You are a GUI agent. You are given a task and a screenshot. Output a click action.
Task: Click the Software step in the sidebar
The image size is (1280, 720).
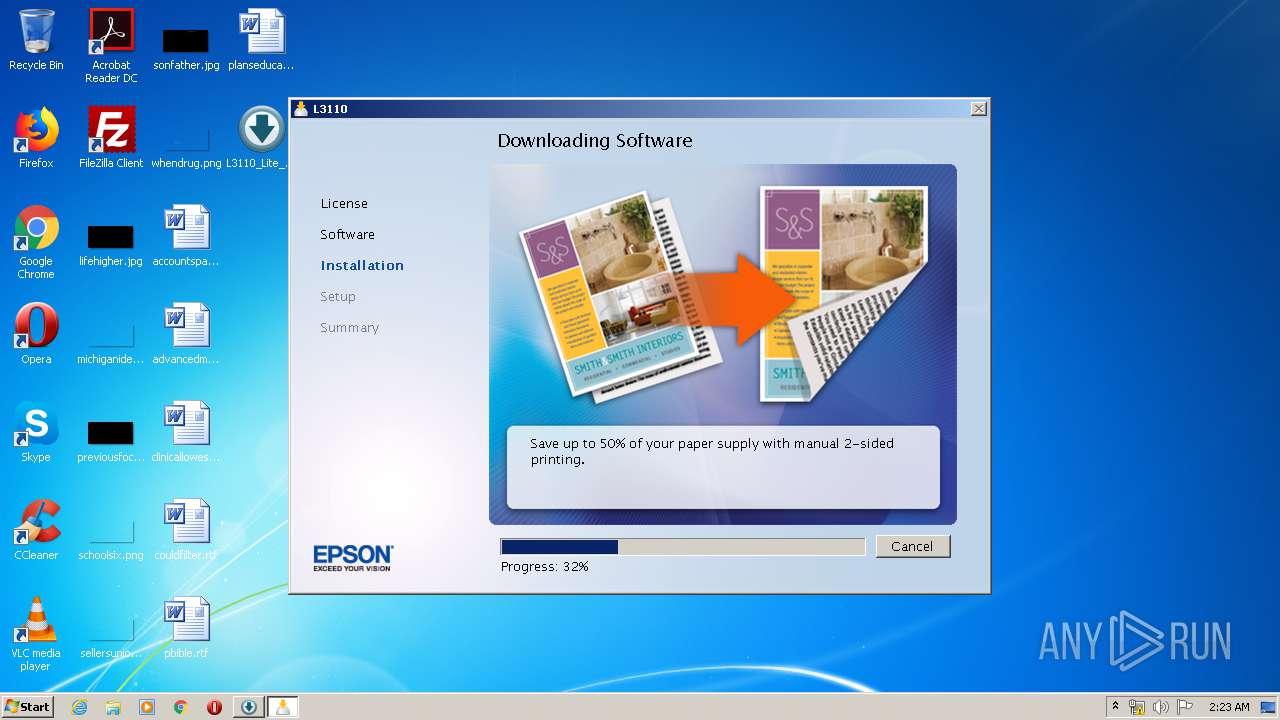point(347,234)
